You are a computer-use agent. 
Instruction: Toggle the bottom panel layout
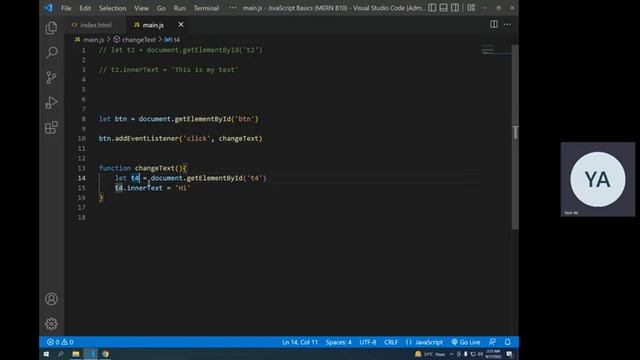(443, 8)
